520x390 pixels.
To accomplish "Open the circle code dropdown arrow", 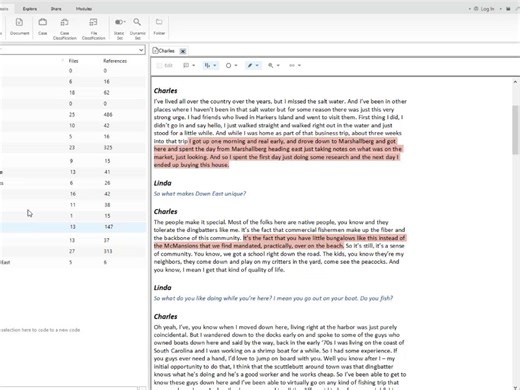I will click(236, 65).
